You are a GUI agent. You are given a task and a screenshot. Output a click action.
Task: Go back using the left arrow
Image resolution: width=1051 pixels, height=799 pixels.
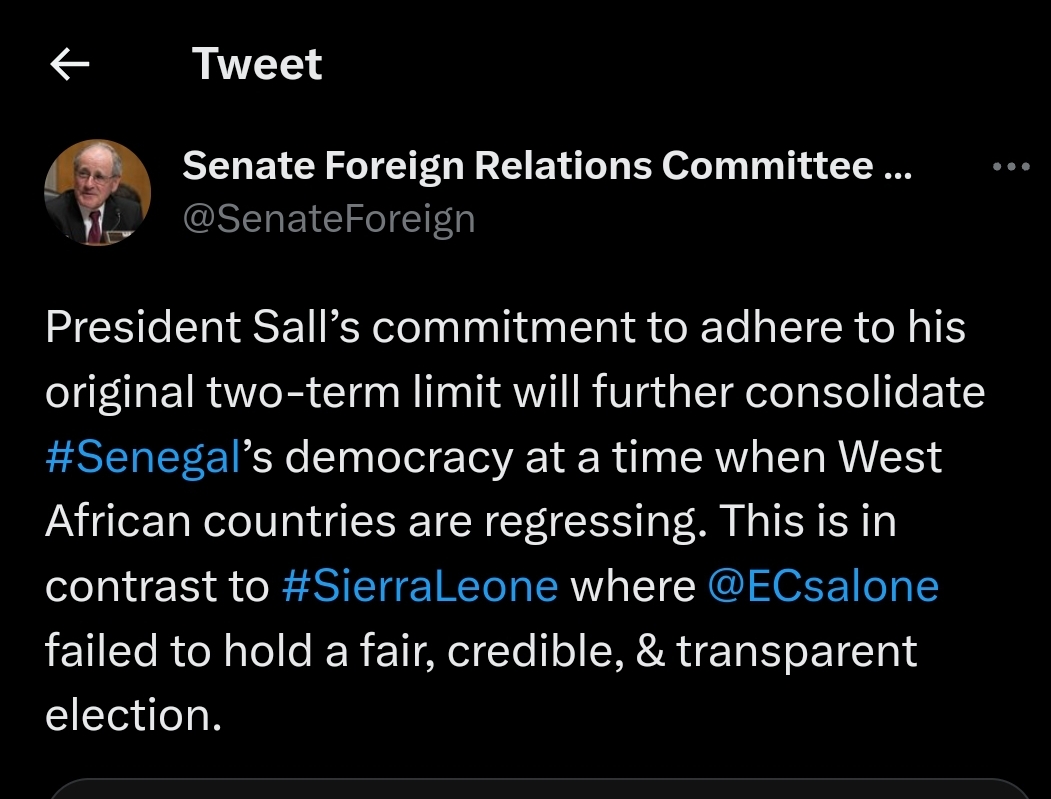click(x=70, y=65)
